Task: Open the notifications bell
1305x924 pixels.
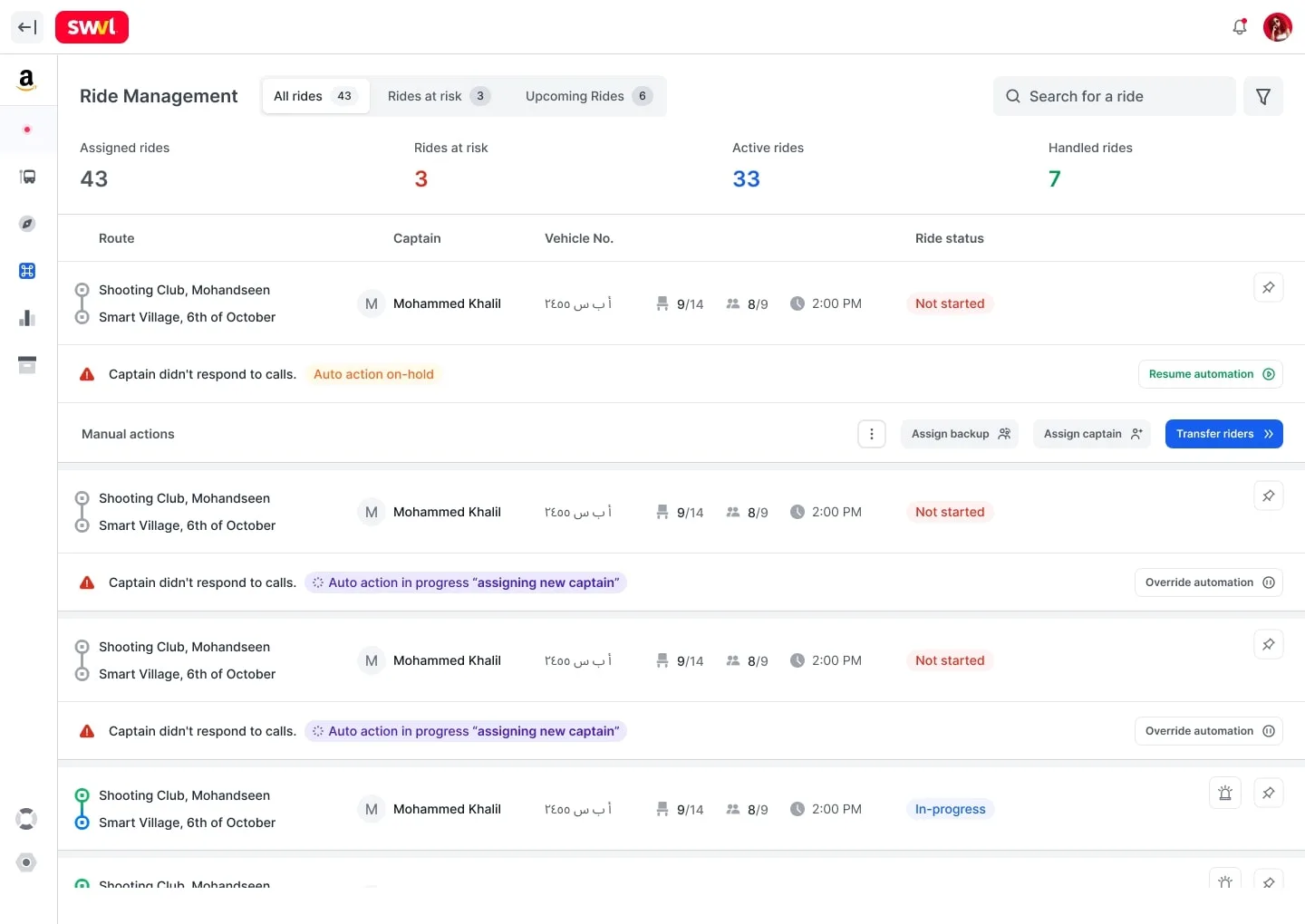Action: coord(1240,27)
